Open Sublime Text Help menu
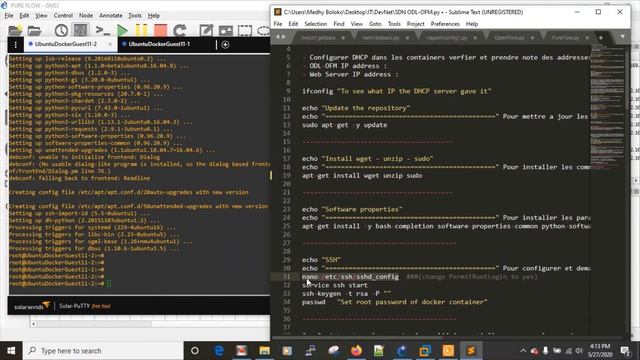This screenshot has height=360, width=640. (472, 24)
